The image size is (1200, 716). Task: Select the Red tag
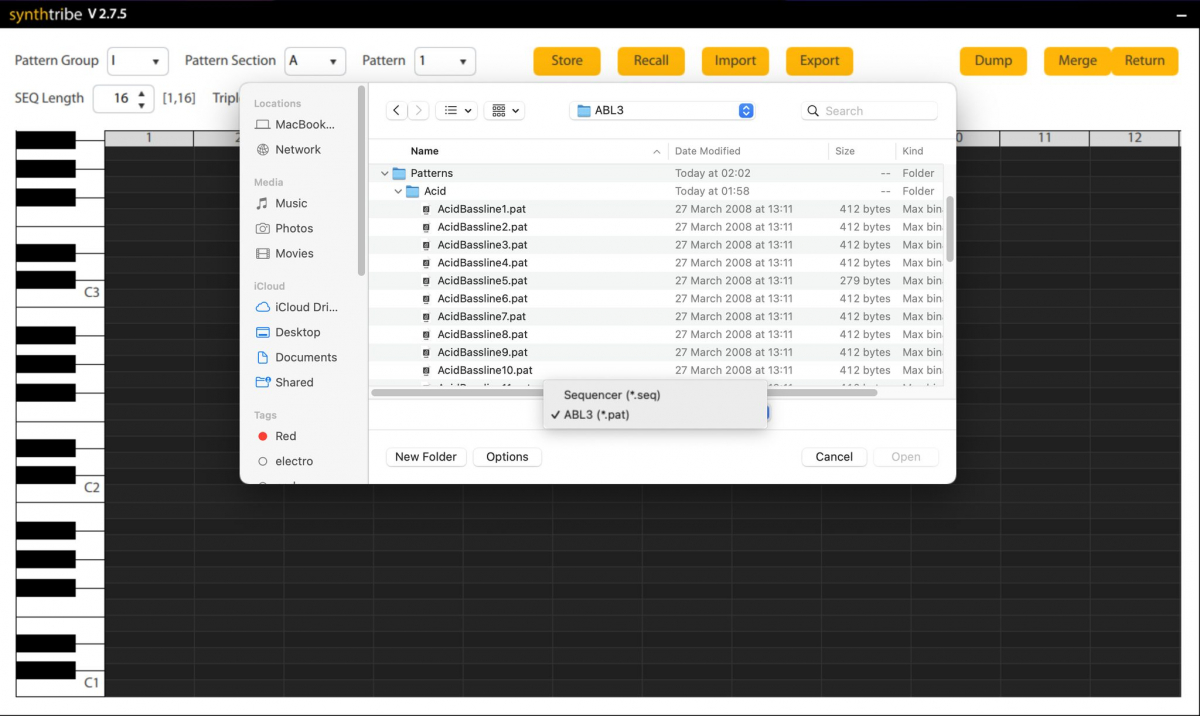(285, 436)
